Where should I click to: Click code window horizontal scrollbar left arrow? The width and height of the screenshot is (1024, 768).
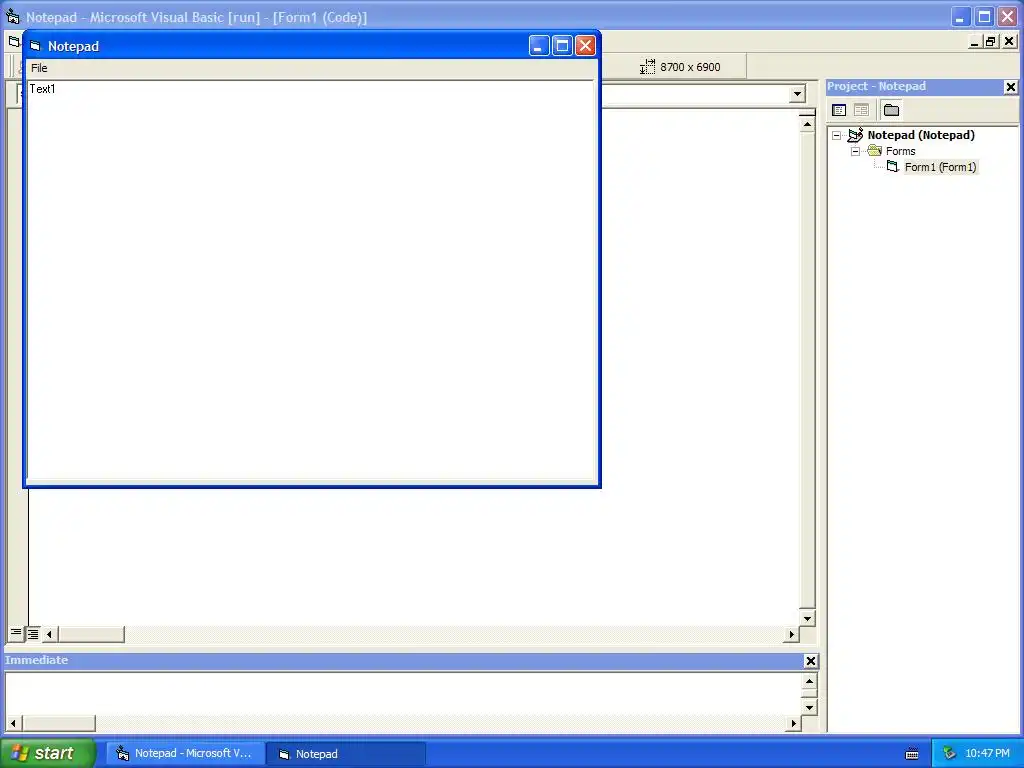[49, 634]
